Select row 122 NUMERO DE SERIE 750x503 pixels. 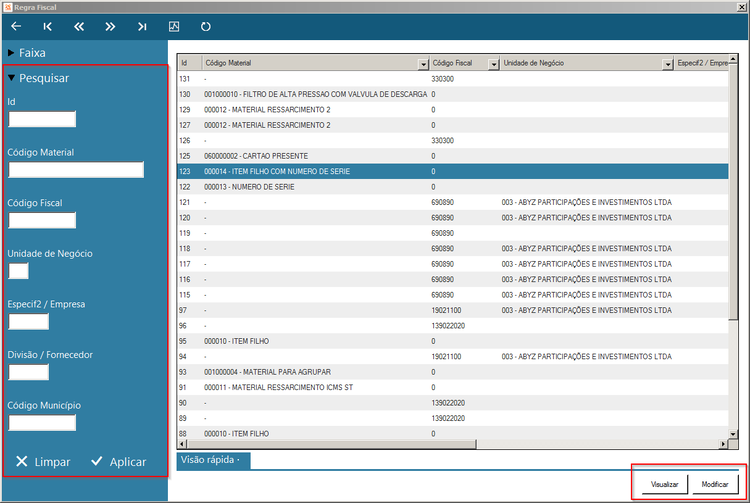(452, 186)
